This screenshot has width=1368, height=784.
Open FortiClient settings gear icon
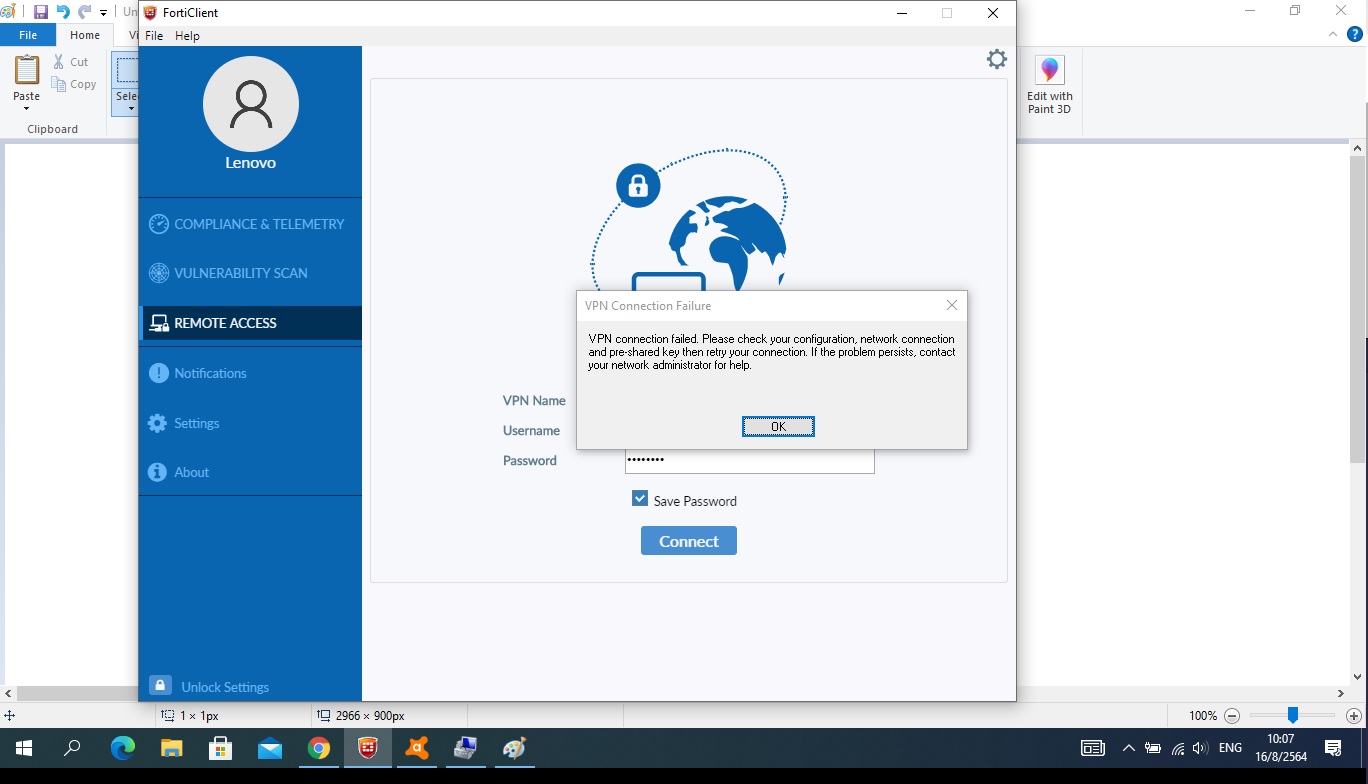(997, 59)
